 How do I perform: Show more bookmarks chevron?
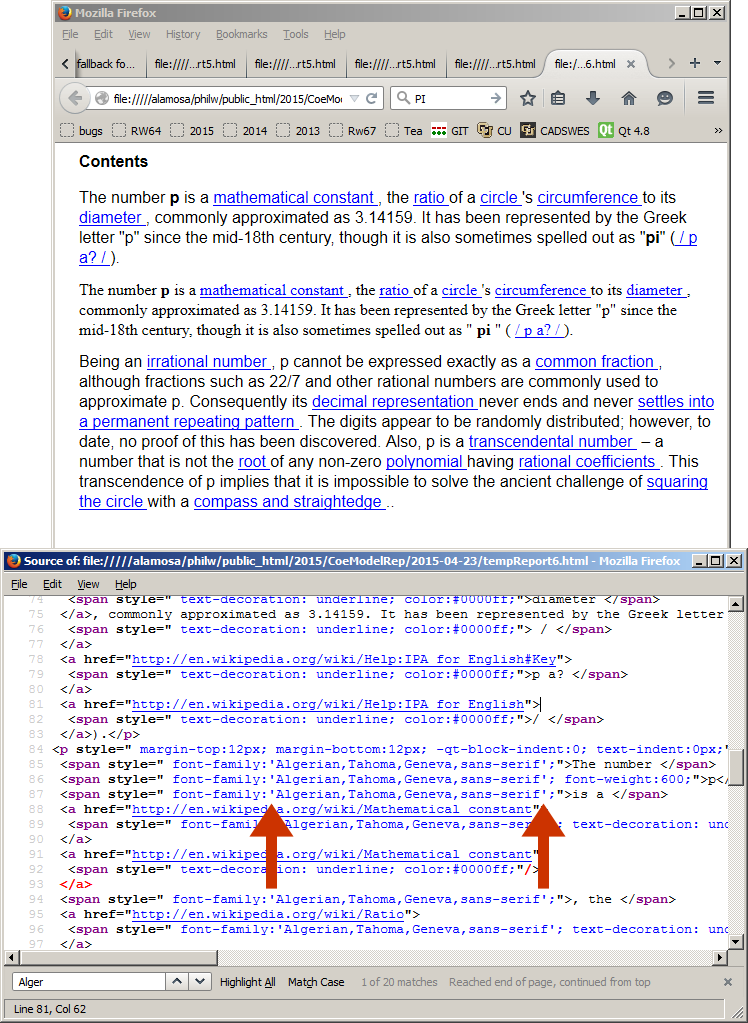pyautogui.click(x=718, y=130)
